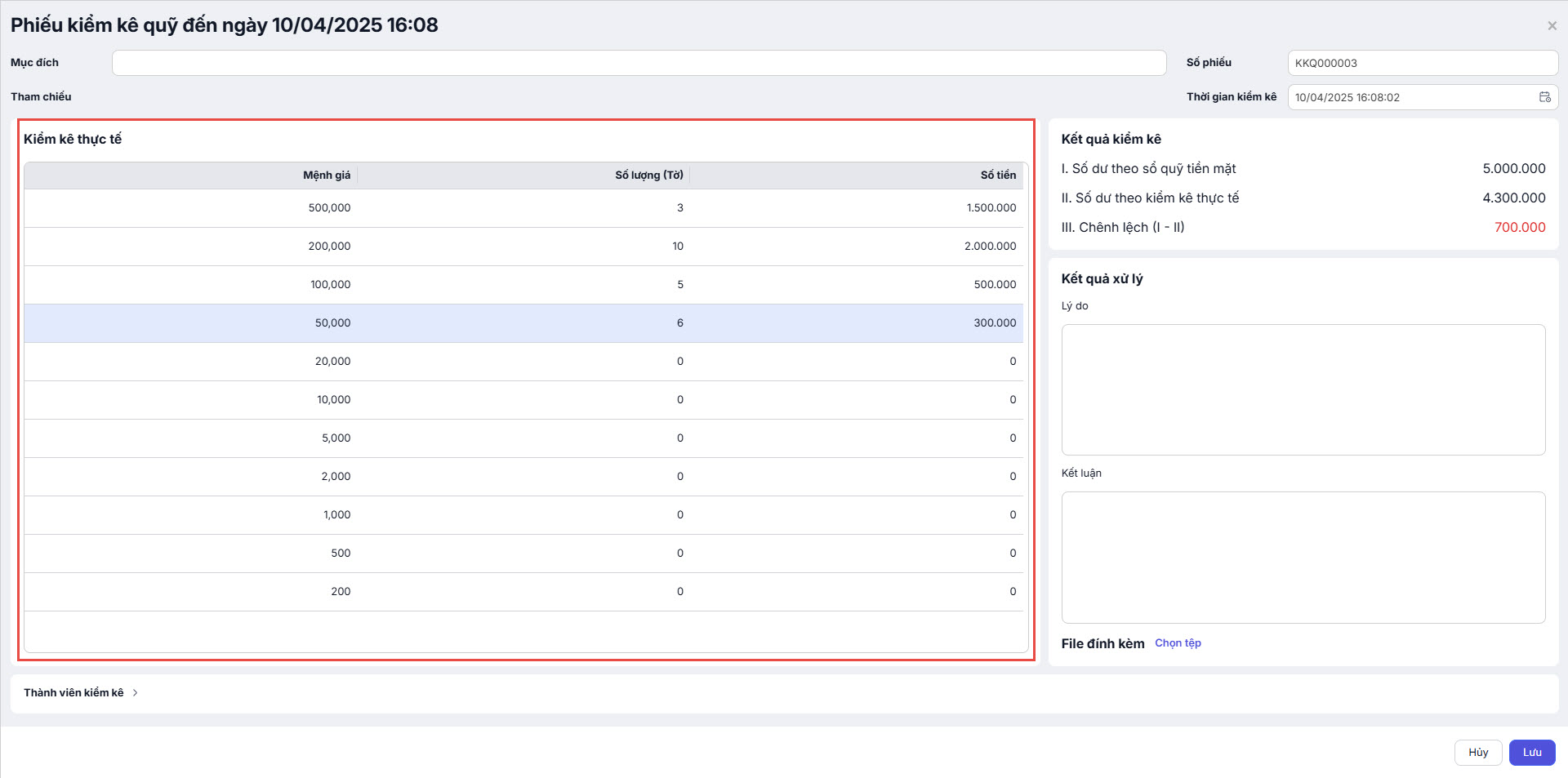Viewport: 1568px width, 778px height.
Task: Focus the Mục đích input field
Action: (639, 63)
